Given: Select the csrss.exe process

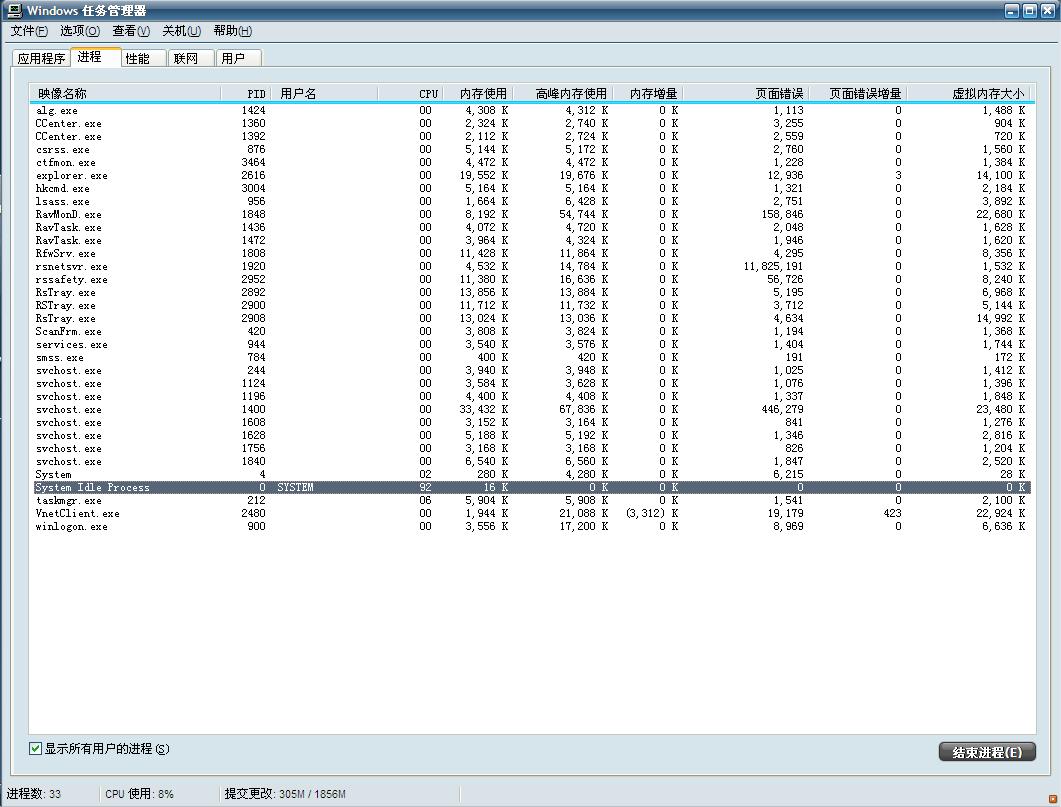Looking at the screenshot, I should pos(531,149).
